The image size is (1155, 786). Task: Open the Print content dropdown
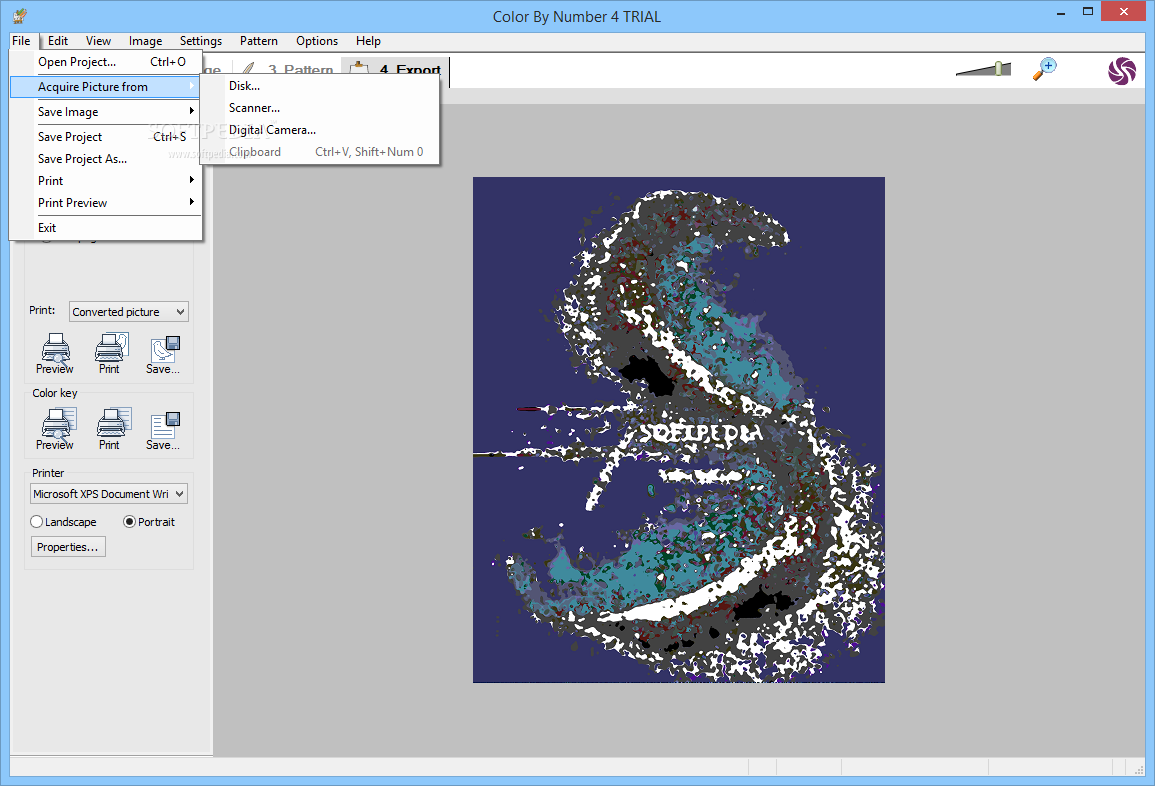pyautogui.click(x=129, y=312)
